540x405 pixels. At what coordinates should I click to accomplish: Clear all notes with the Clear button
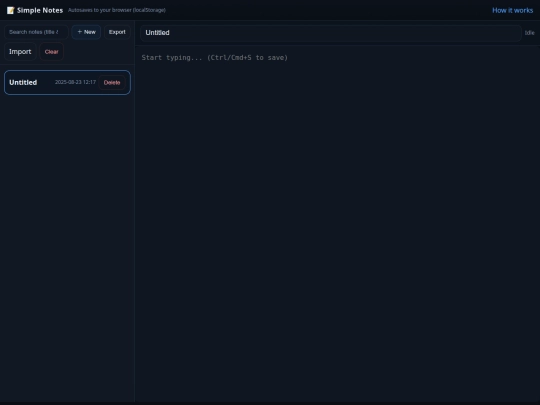point(51,52)
